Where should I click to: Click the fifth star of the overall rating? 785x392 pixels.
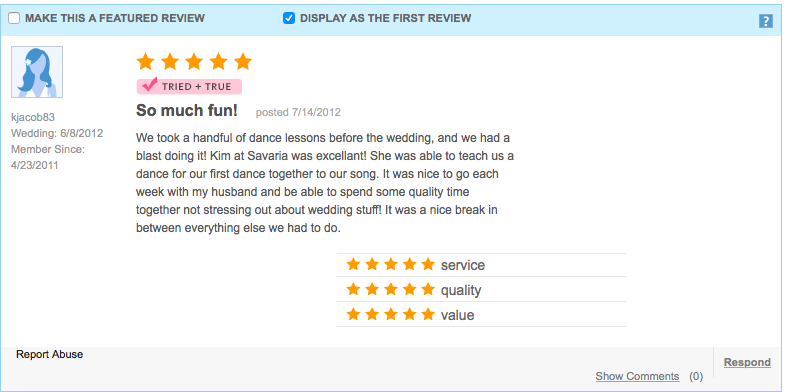(x=243, y=62)
